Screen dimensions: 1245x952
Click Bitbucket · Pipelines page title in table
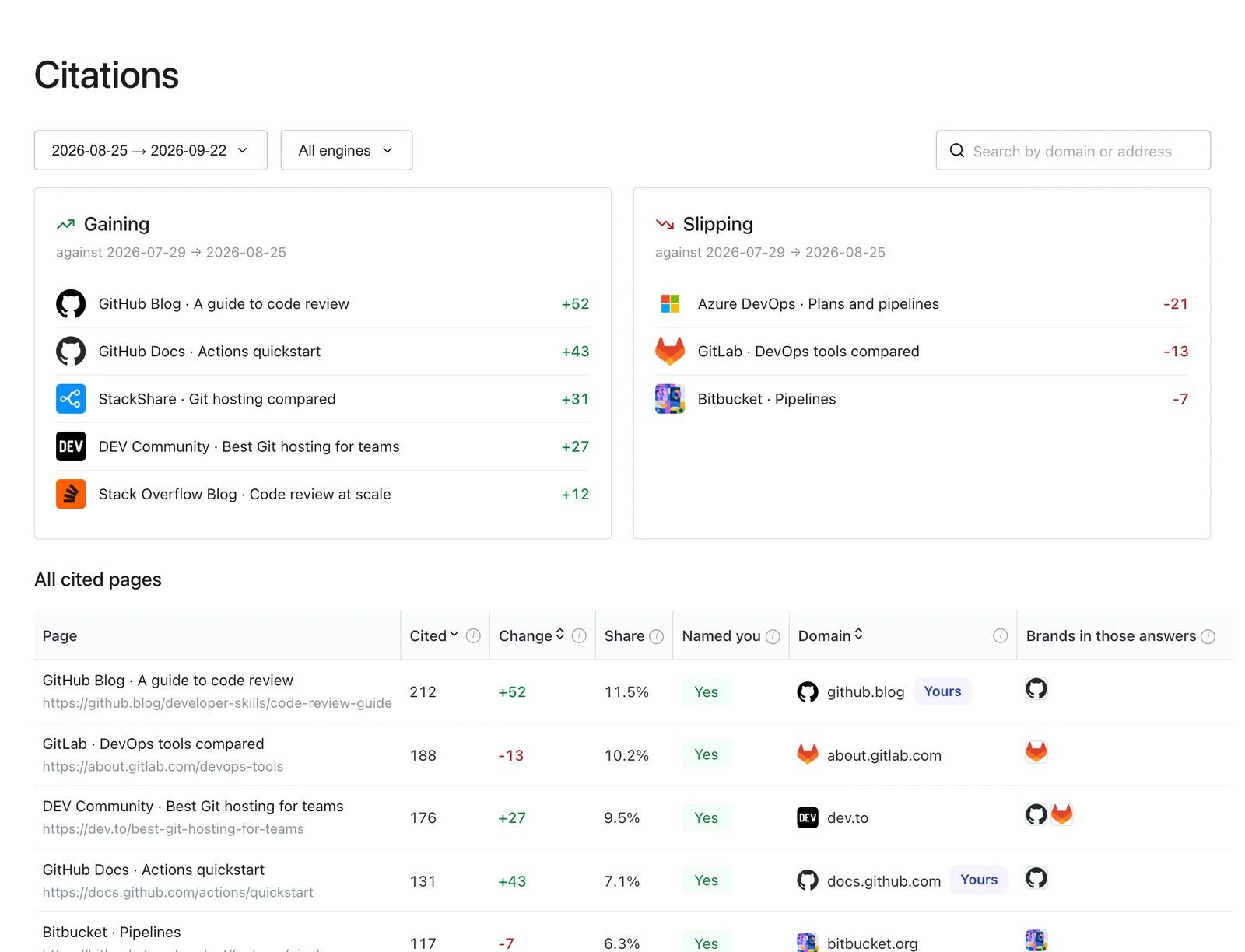112,932
